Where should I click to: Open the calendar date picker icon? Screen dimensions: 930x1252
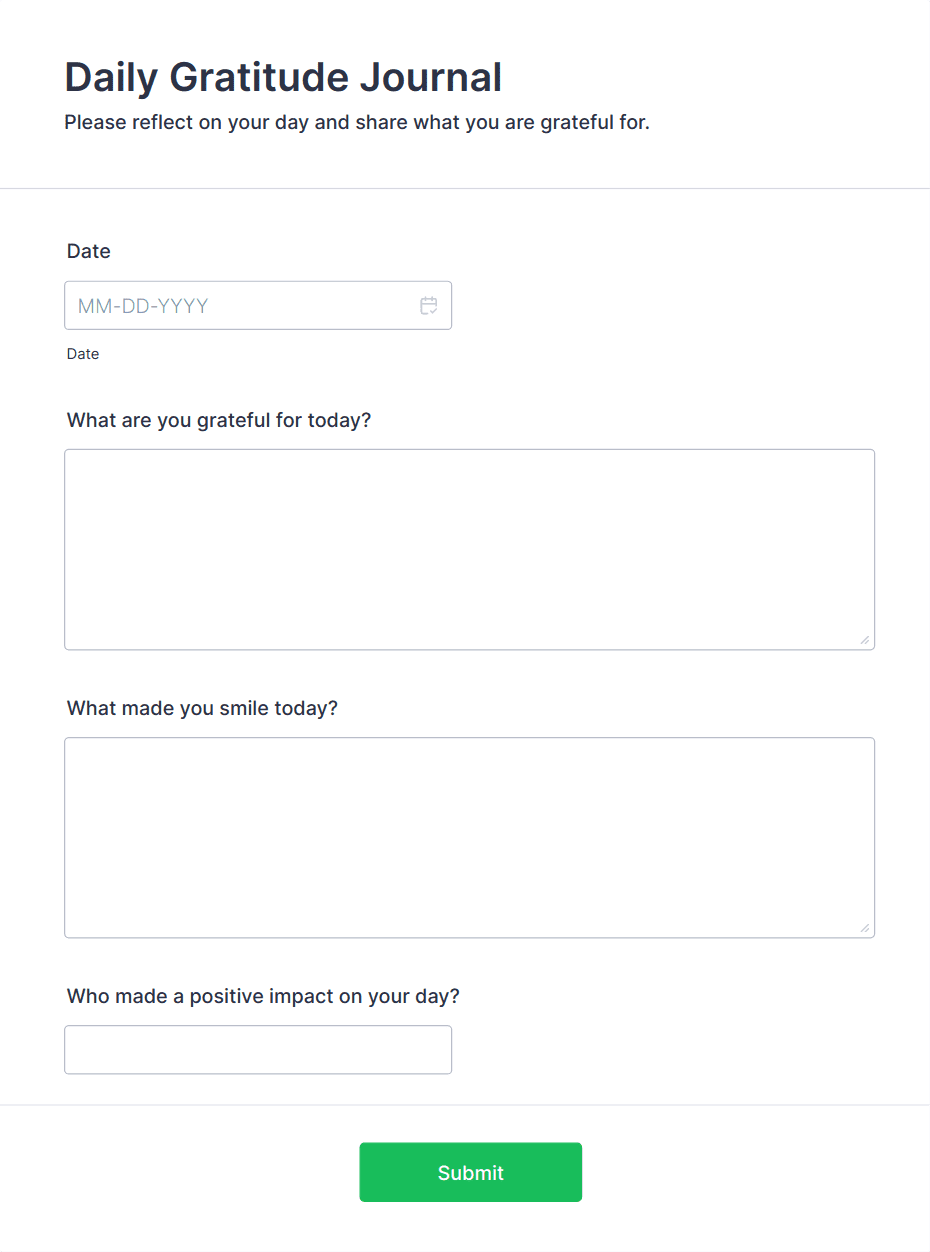coord(429,306)
